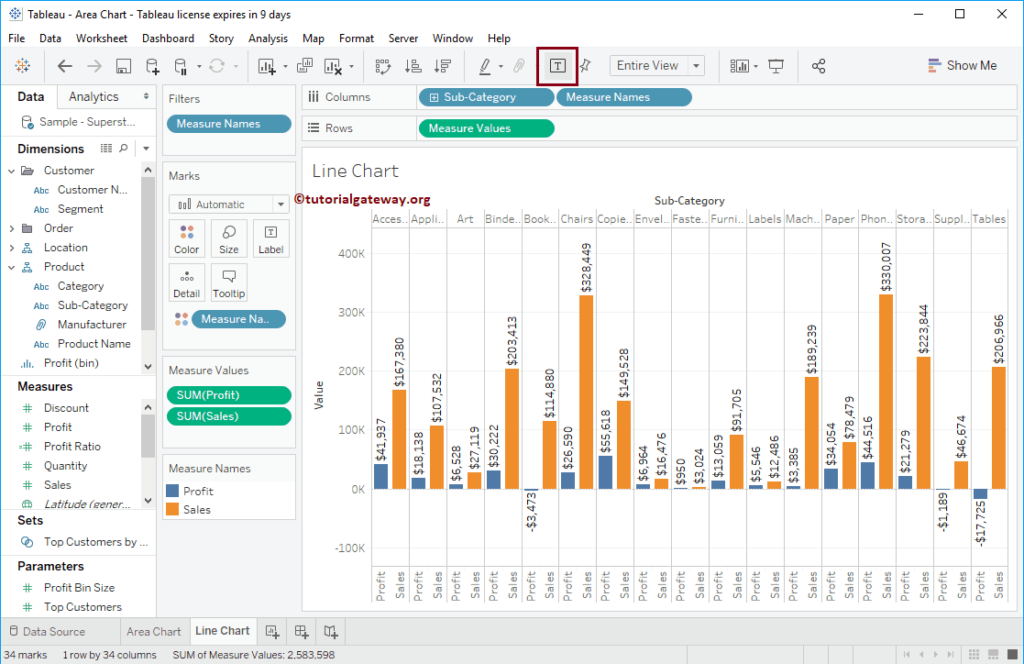Open the File menu
The height and width of the screenshot is (664, 1024).
pyautogui.click(x=16, y=39)
